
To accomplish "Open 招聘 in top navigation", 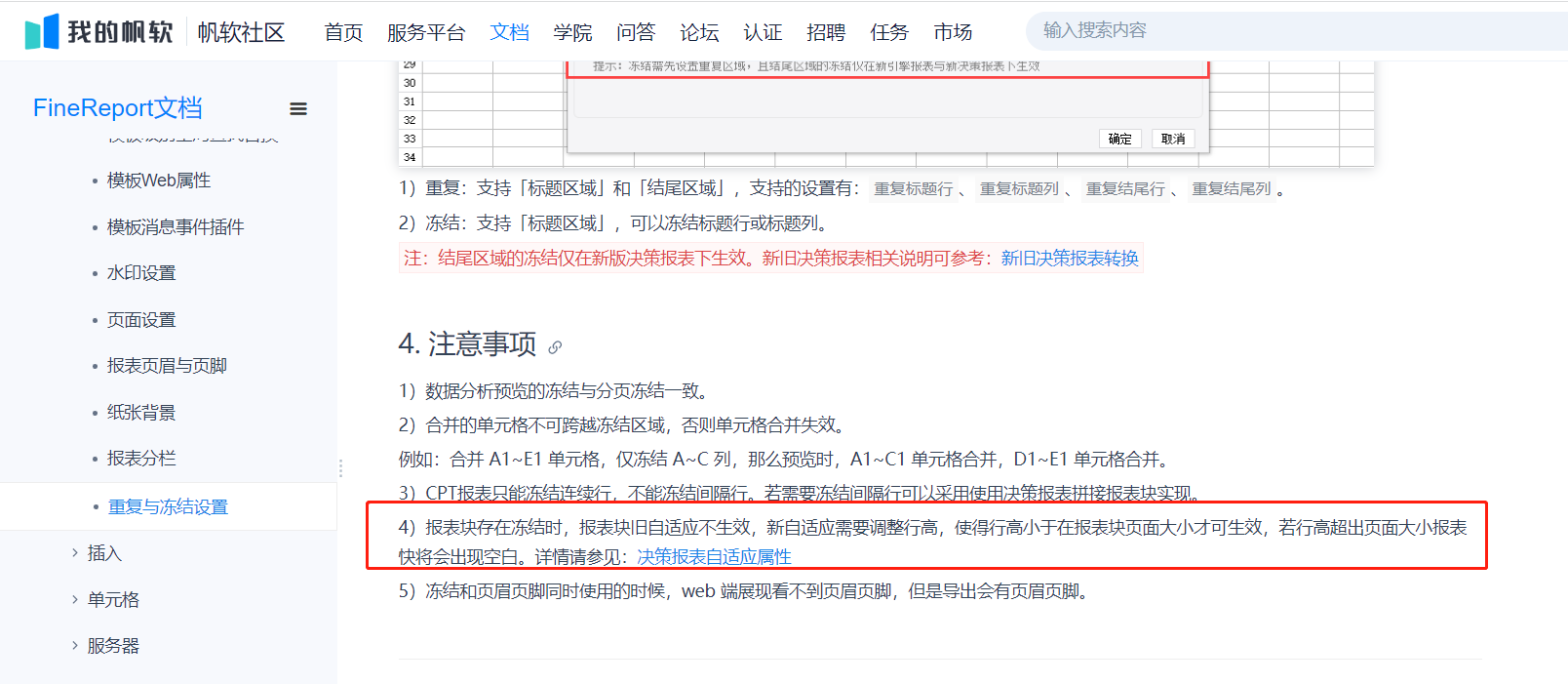I will pos(826,32).
